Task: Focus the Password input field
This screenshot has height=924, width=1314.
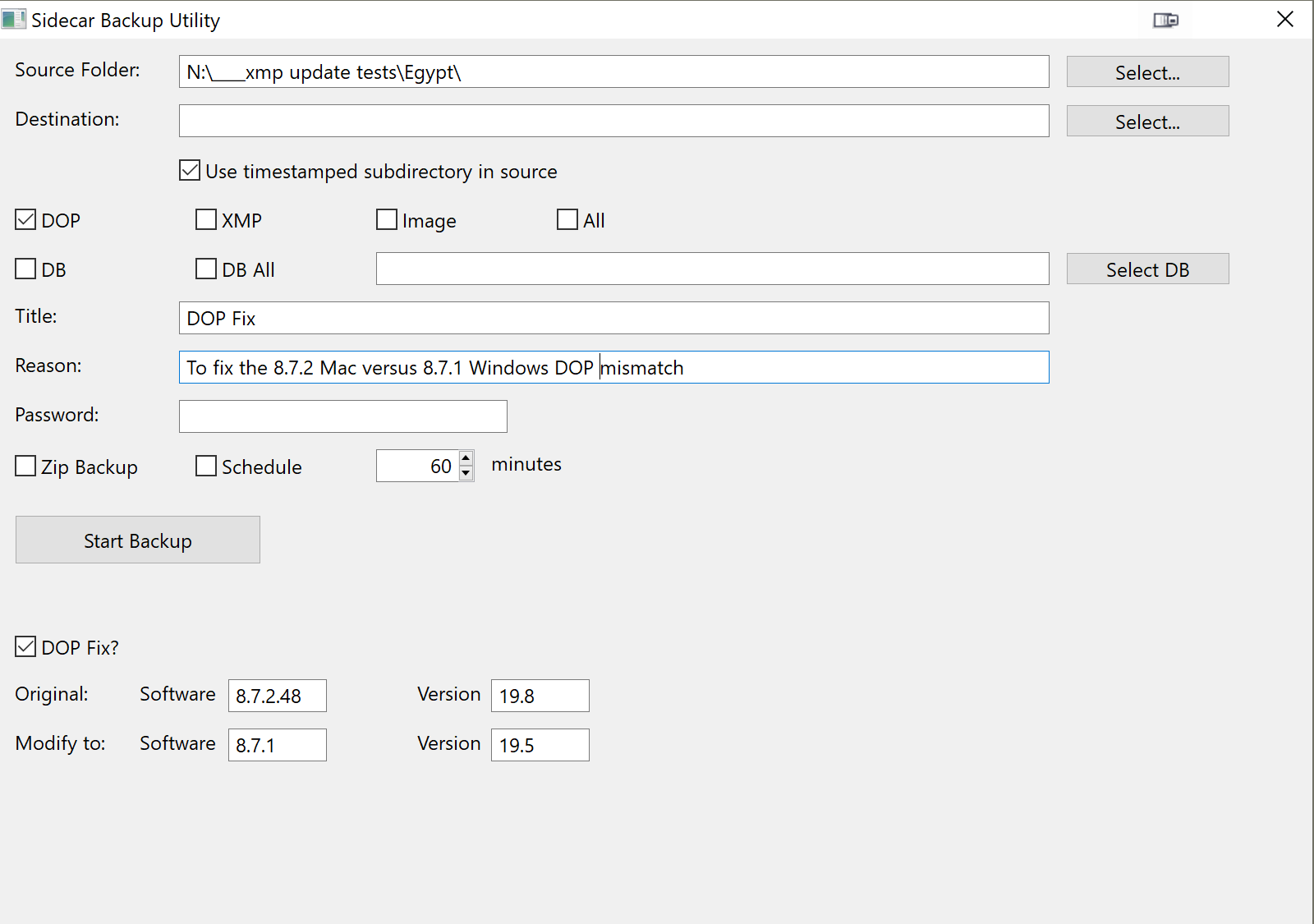Action: pyautogui.click(x=342, y=416)
